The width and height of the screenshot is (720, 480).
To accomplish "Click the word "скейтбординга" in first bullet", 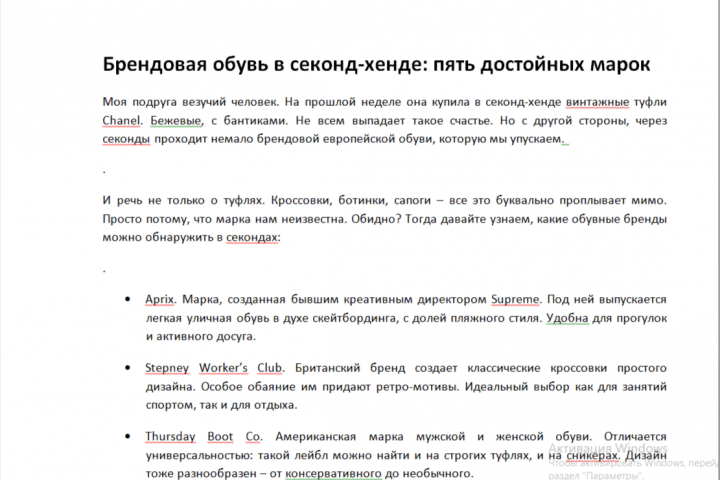I will click(353, 318).
